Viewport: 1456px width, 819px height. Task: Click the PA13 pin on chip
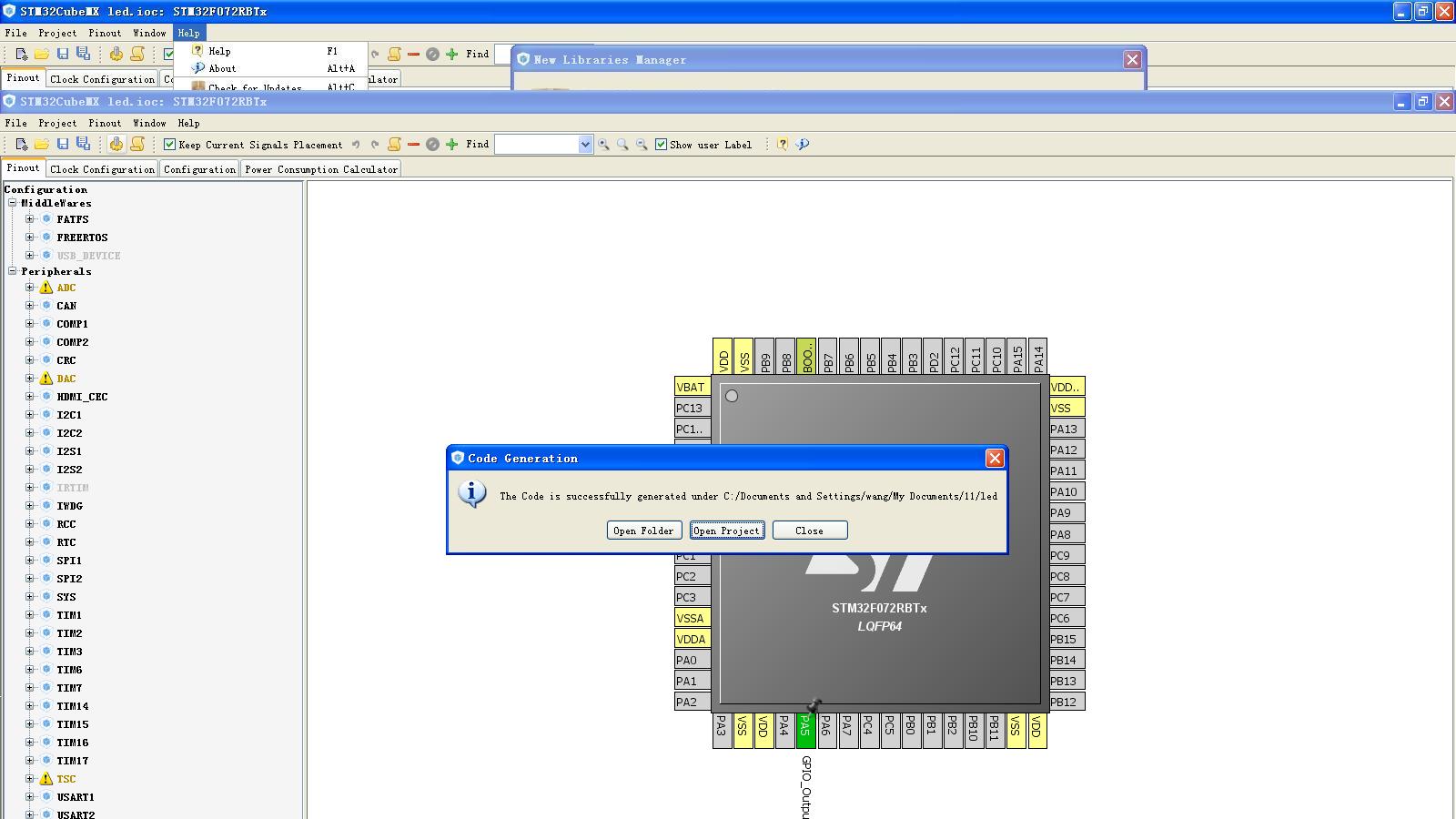pos(1067,429)
